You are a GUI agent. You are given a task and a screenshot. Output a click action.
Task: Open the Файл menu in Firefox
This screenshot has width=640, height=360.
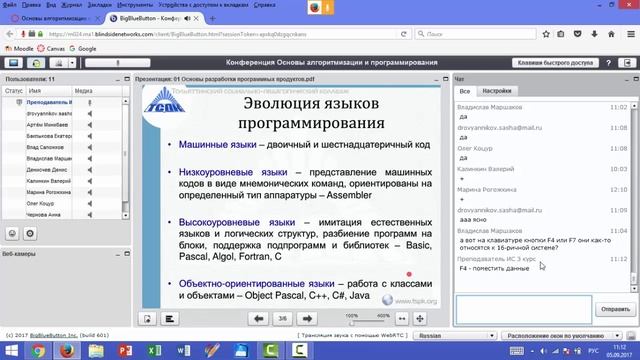[9, 5]
